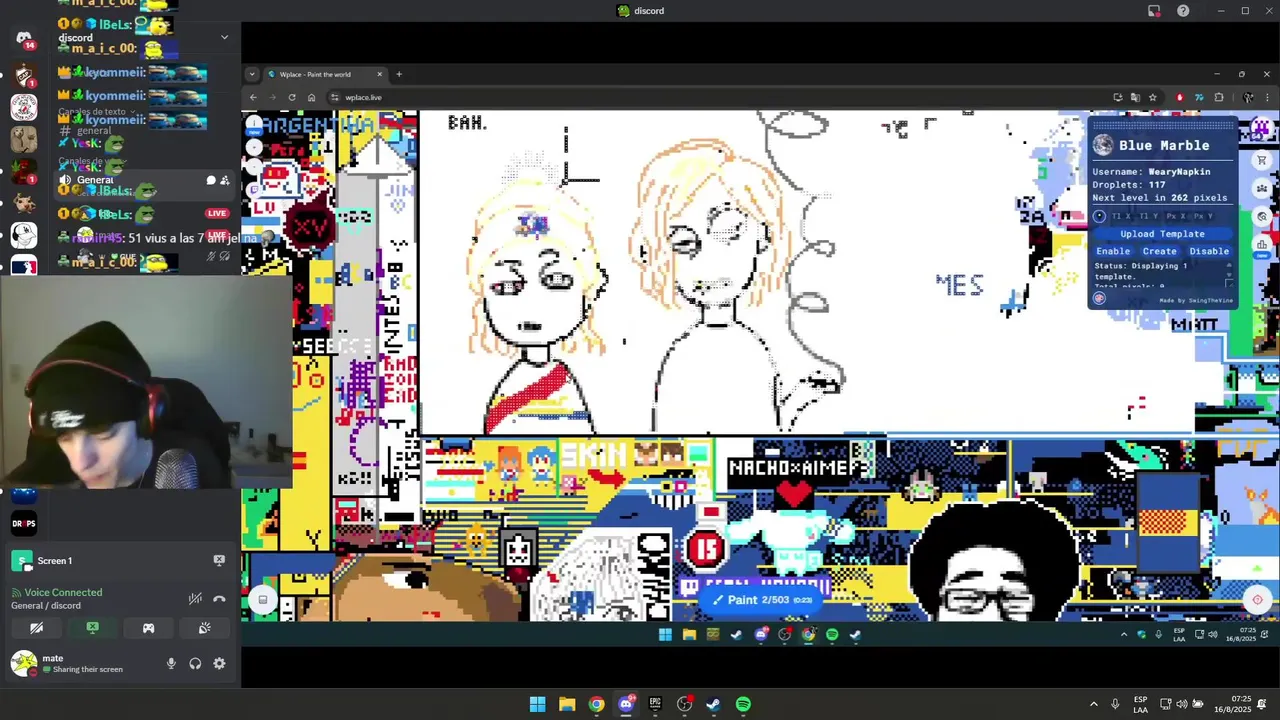Reload the page in shared browser

(x=291, y=97)
